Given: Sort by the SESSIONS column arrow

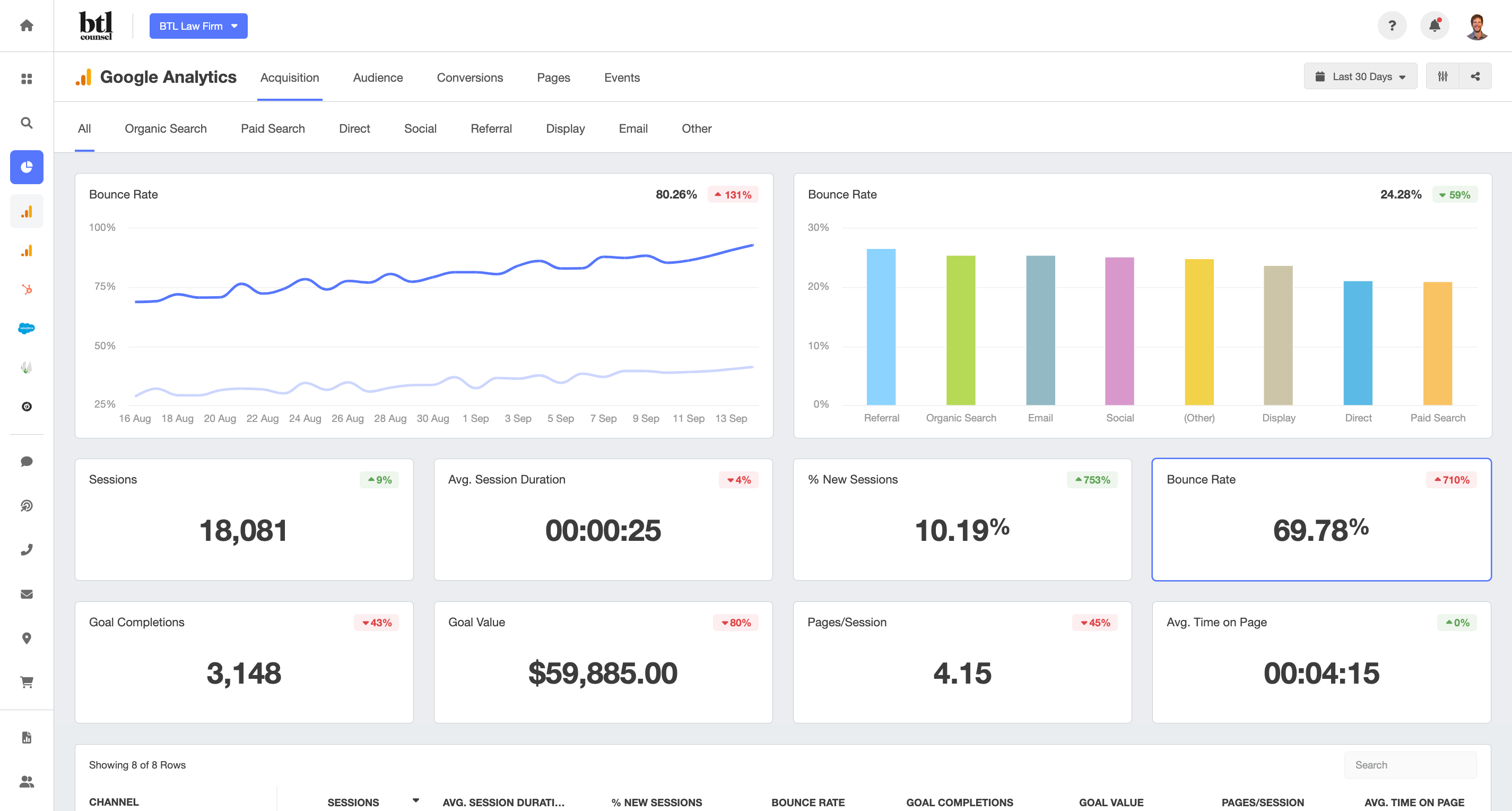Looking at the screenshot, I should (415, 800).
